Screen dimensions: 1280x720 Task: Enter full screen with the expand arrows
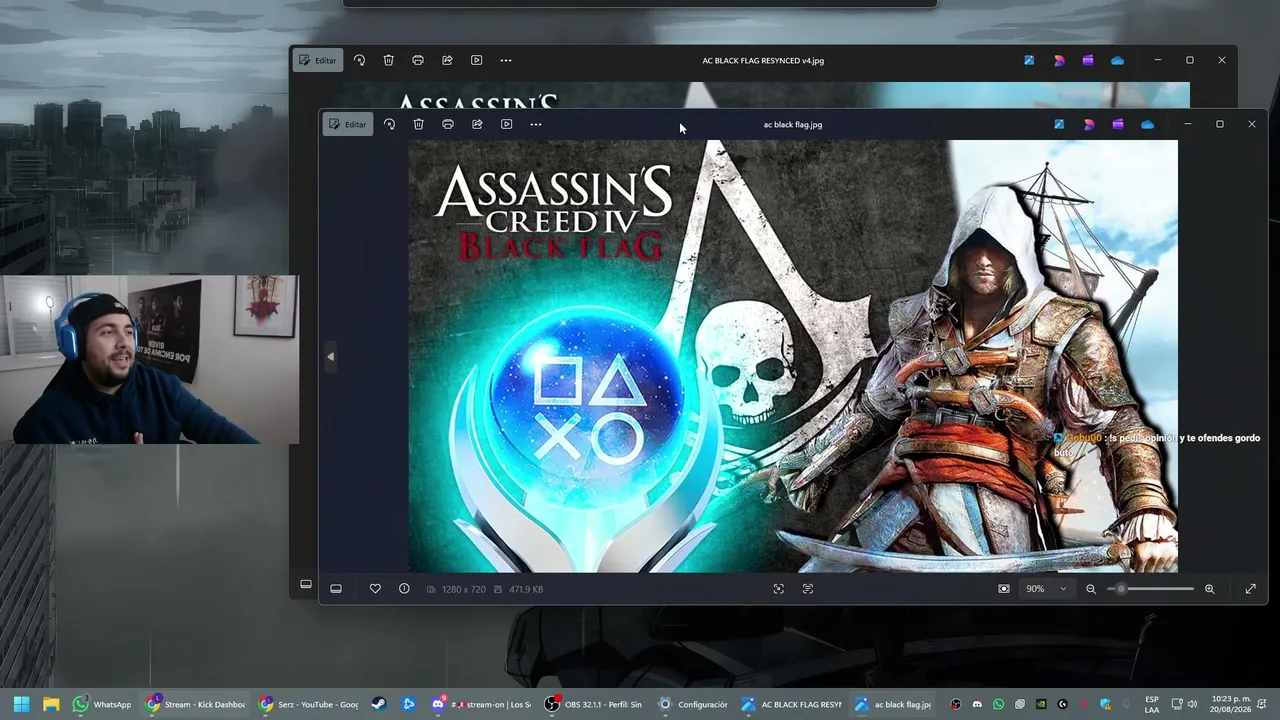point(1250,589)
